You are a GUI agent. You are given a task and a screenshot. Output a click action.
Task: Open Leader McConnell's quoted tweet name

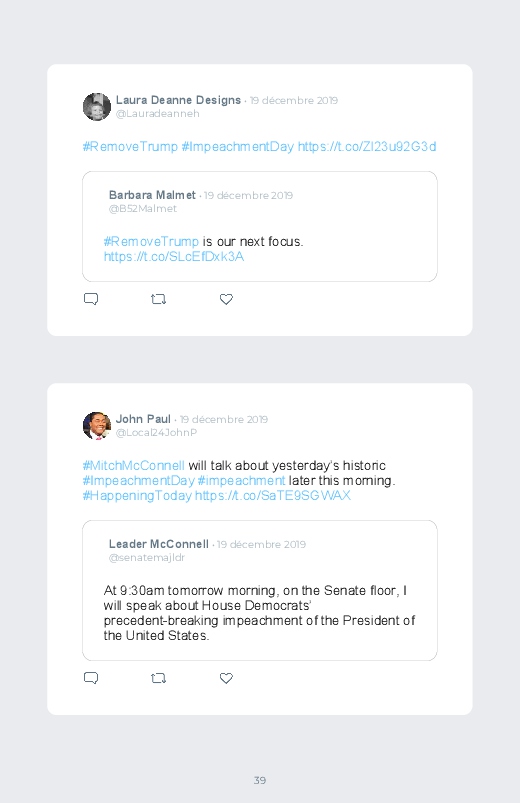pyautogui.click(x=159, y=544)
